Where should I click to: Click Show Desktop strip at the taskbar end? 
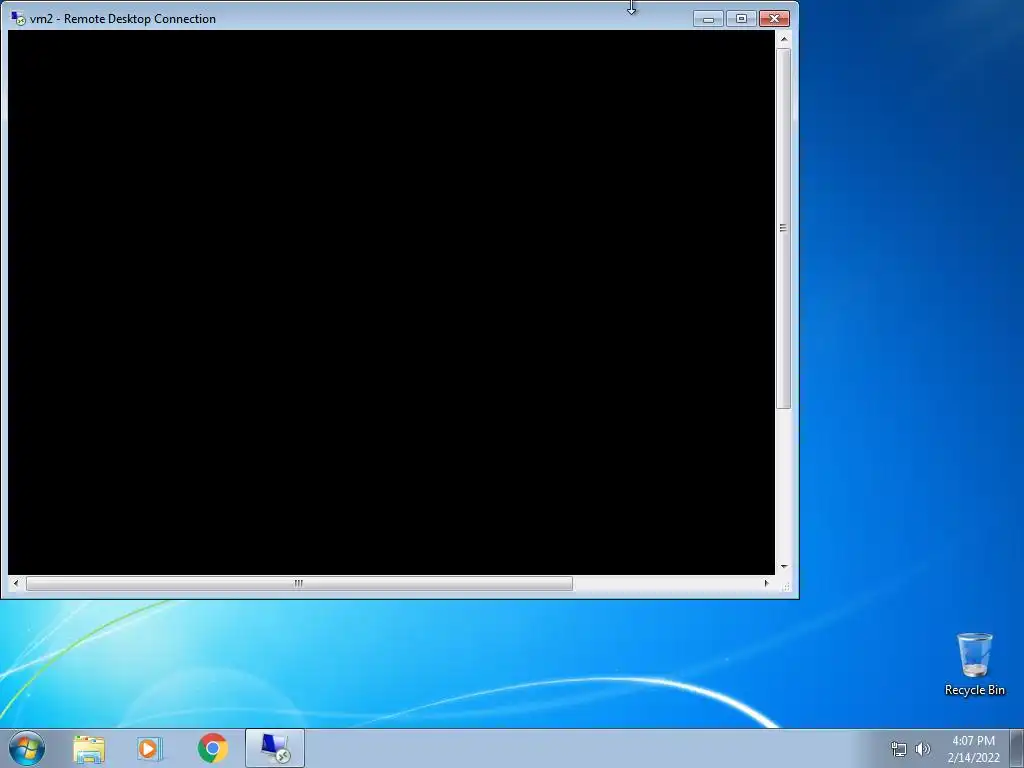[1017, 748]
